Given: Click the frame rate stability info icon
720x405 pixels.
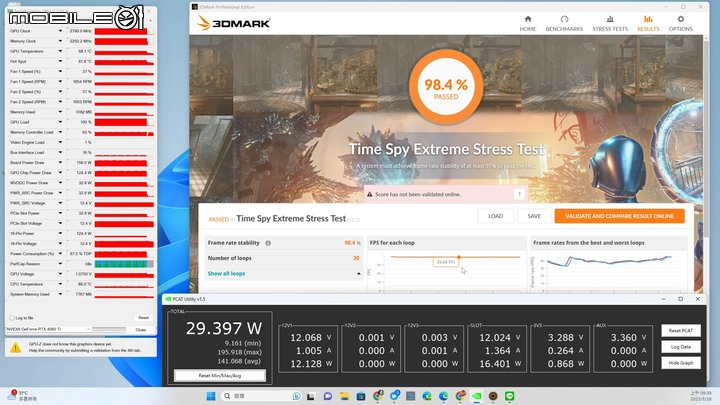Looking at the screenshot, I should (x=268, y=243).
